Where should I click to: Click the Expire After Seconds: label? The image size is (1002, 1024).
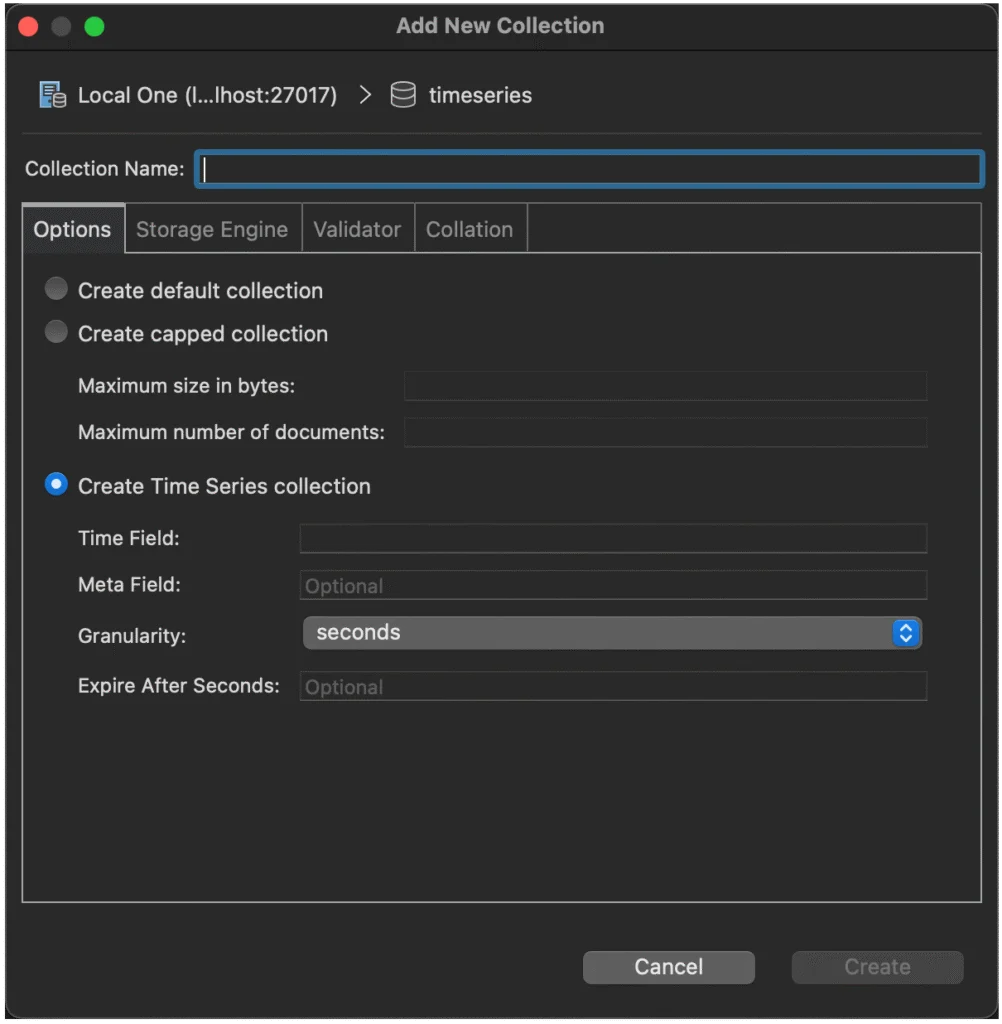click(179, 686)
